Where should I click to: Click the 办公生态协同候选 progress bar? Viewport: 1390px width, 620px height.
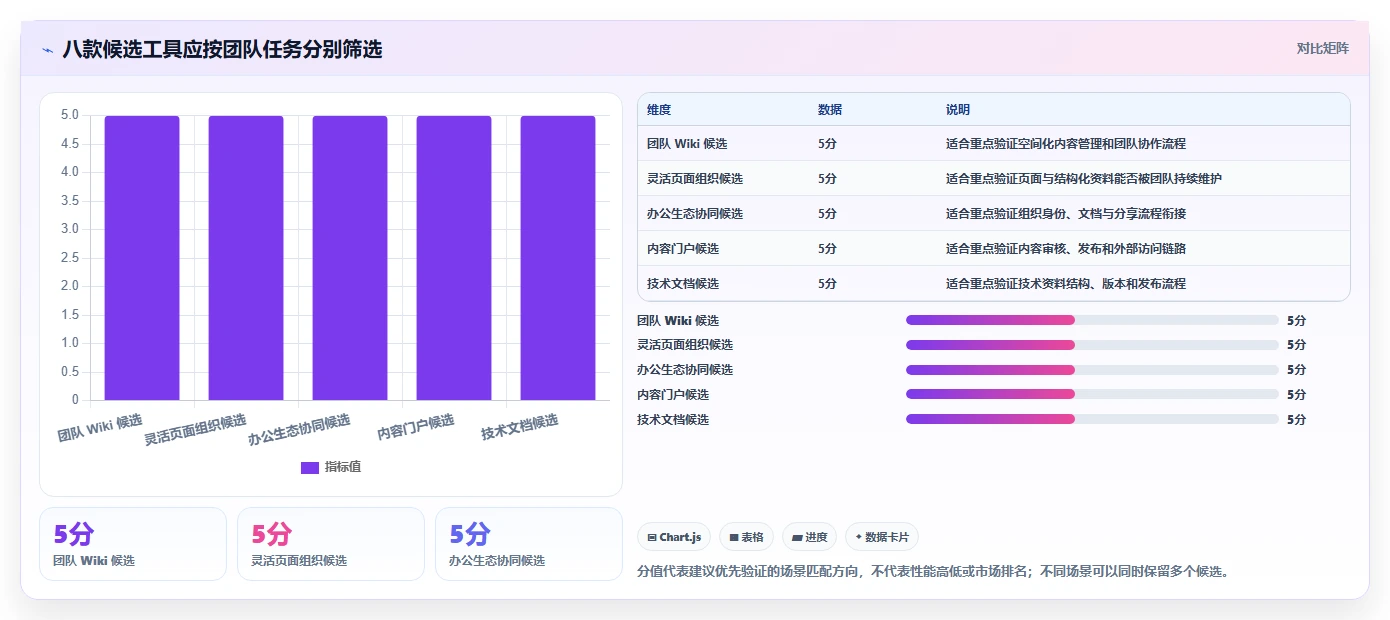1092,370
